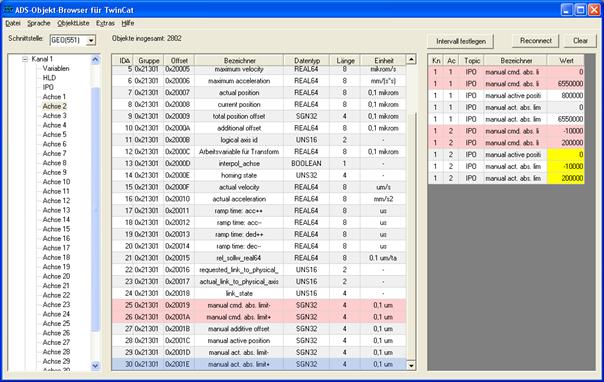The image size is (604, 382).
Task: Open the Extras menu
Action: coord(105,23)
